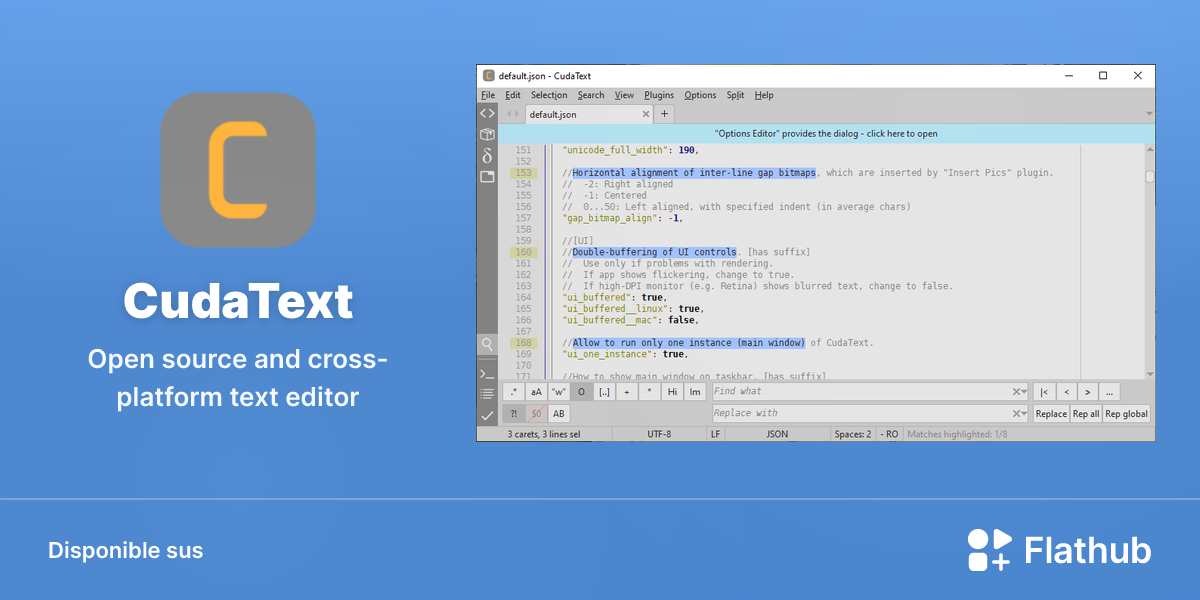Image resolution: width=1200 pixels, height=600 pixels.
Task: Click CudaText icon in title bar
Action: point(489,75)
